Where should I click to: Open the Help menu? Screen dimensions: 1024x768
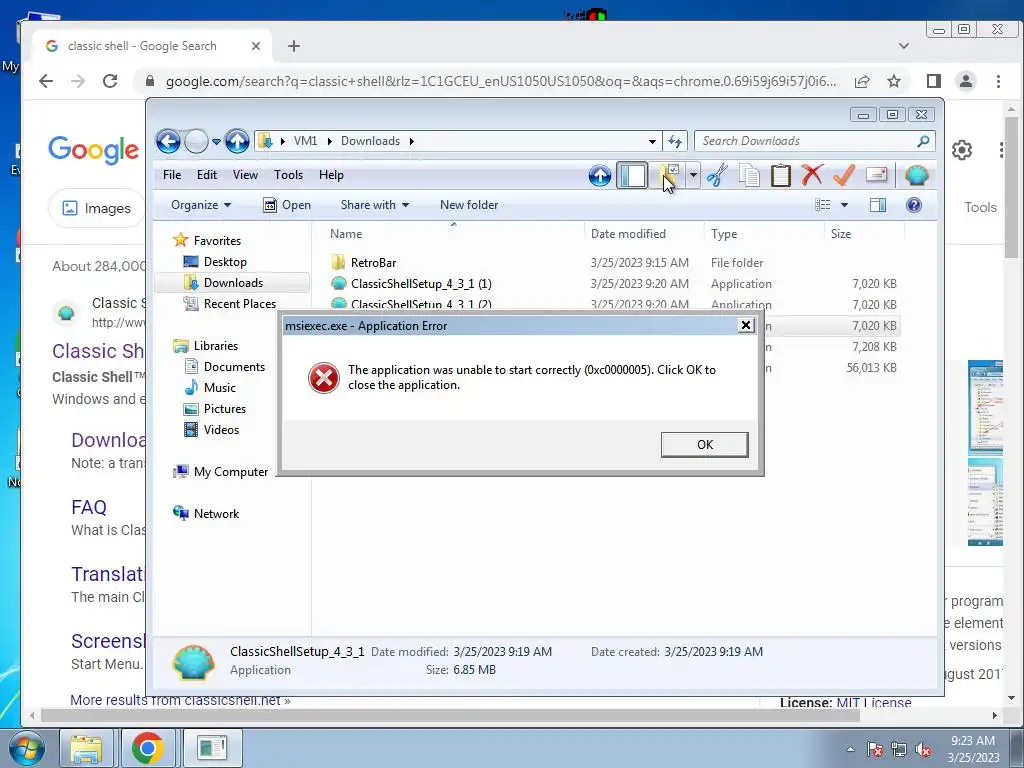pyautogui.click(x=331, y=175)
